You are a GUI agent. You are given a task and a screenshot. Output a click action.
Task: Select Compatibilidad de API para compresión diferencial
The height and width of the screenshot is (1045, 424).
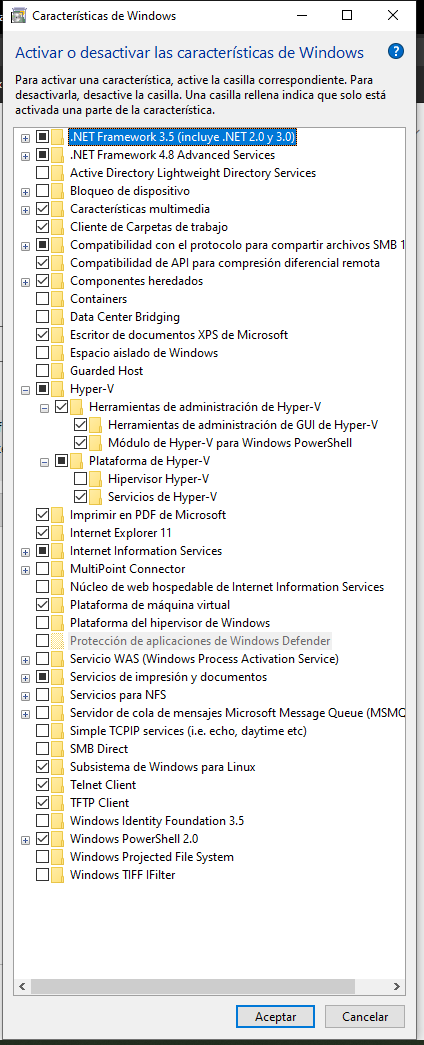pos(225,263)
